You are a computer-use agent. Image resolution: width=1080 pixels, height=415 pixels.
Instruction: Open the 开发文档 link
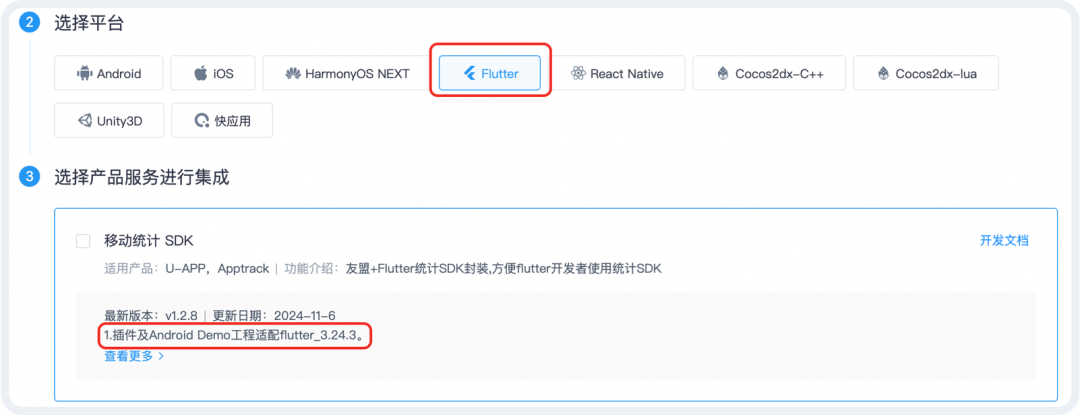[x=1004, y=240]
